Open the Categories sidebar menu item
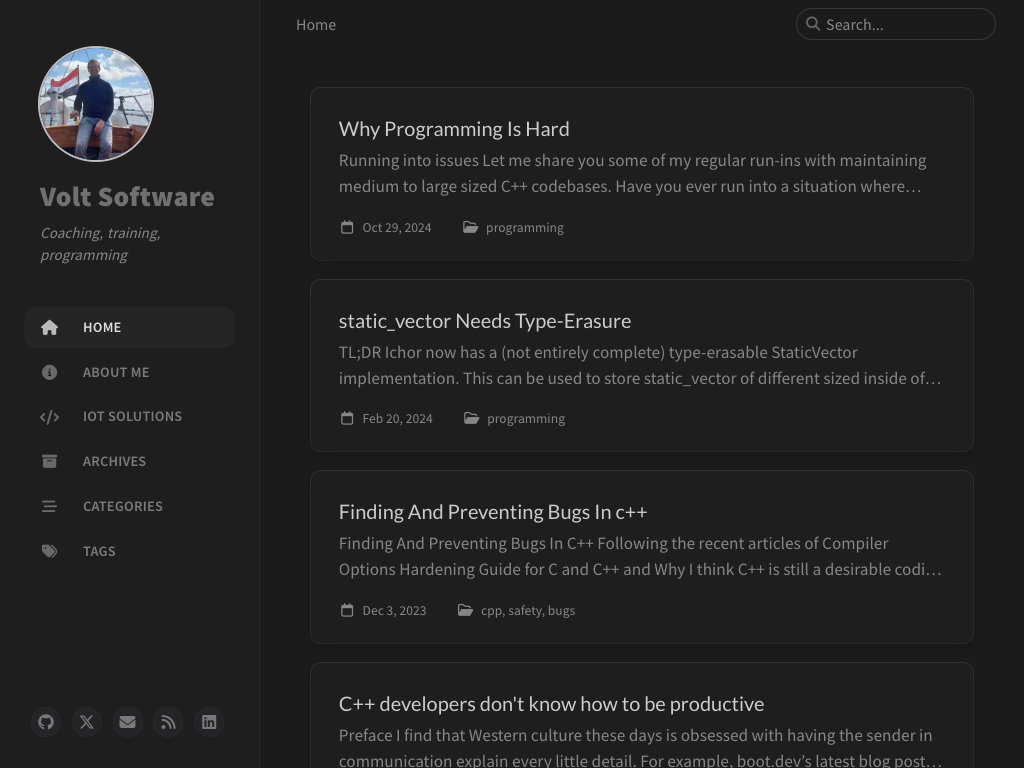The height and width of the screenshot is (768, 1024). pyautogui.click(x=122, y=506)
